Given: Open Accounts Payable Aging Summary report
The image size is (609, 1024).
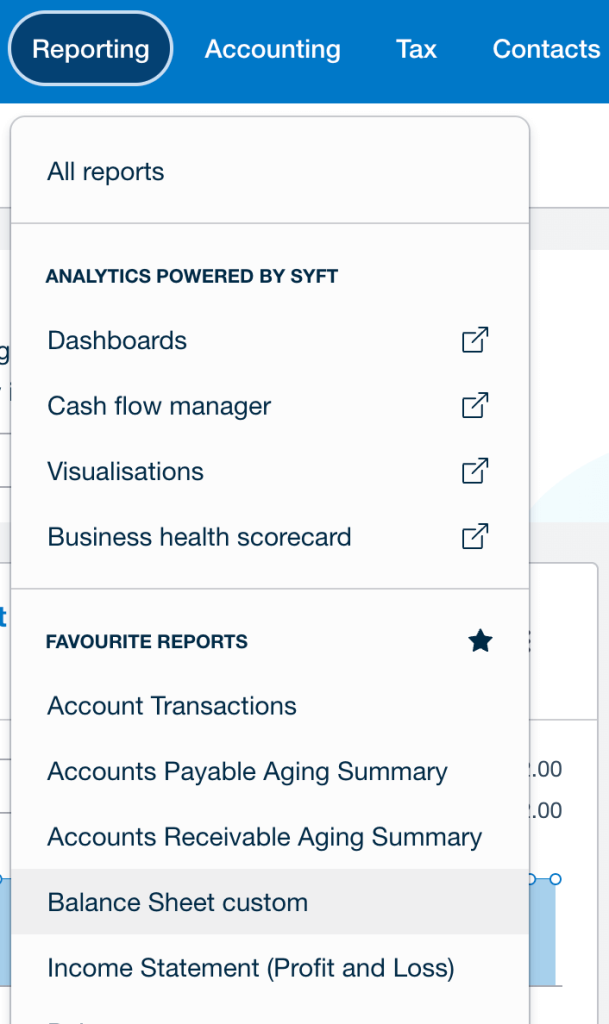Looking at the screenshot, I should 247,772.
